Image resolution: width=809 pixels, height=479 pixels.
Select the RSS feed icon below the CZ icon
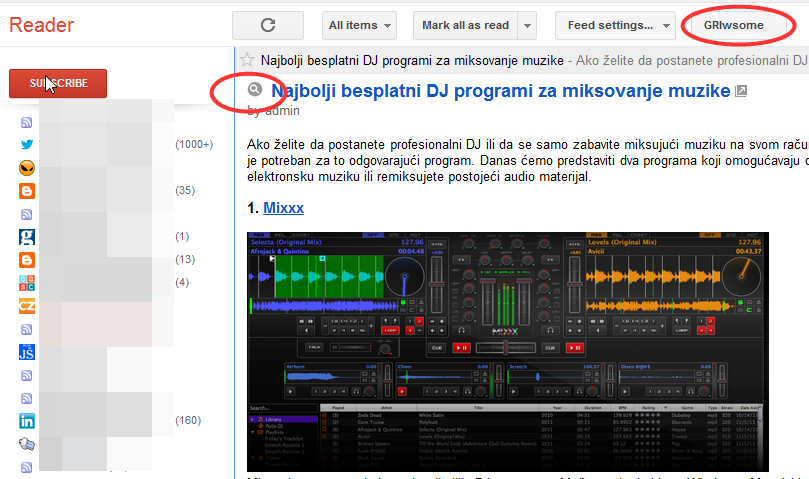pos(27,329)
